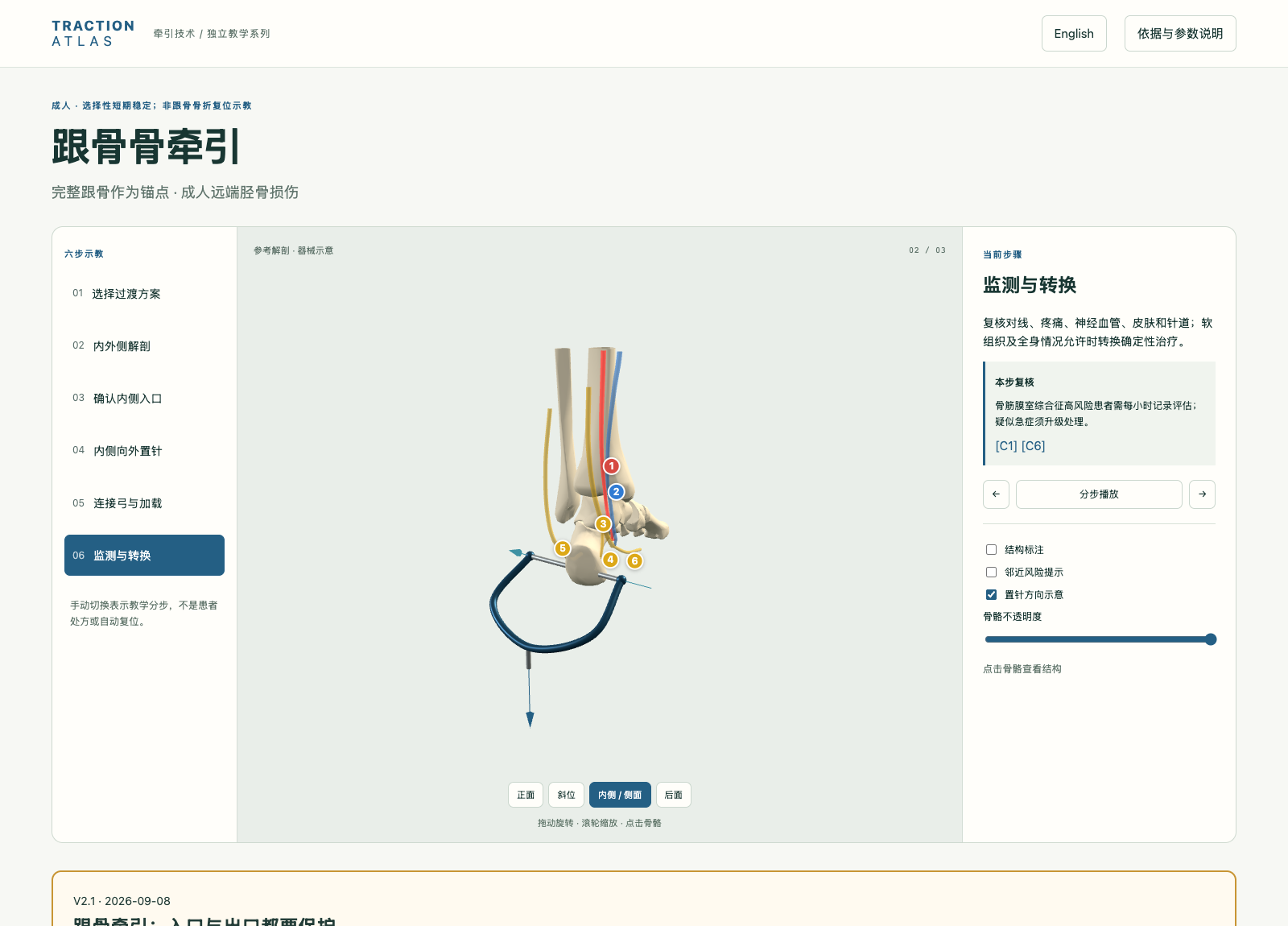
Task: Select yellow marker number 4
Action: click(x=611, y=560)
